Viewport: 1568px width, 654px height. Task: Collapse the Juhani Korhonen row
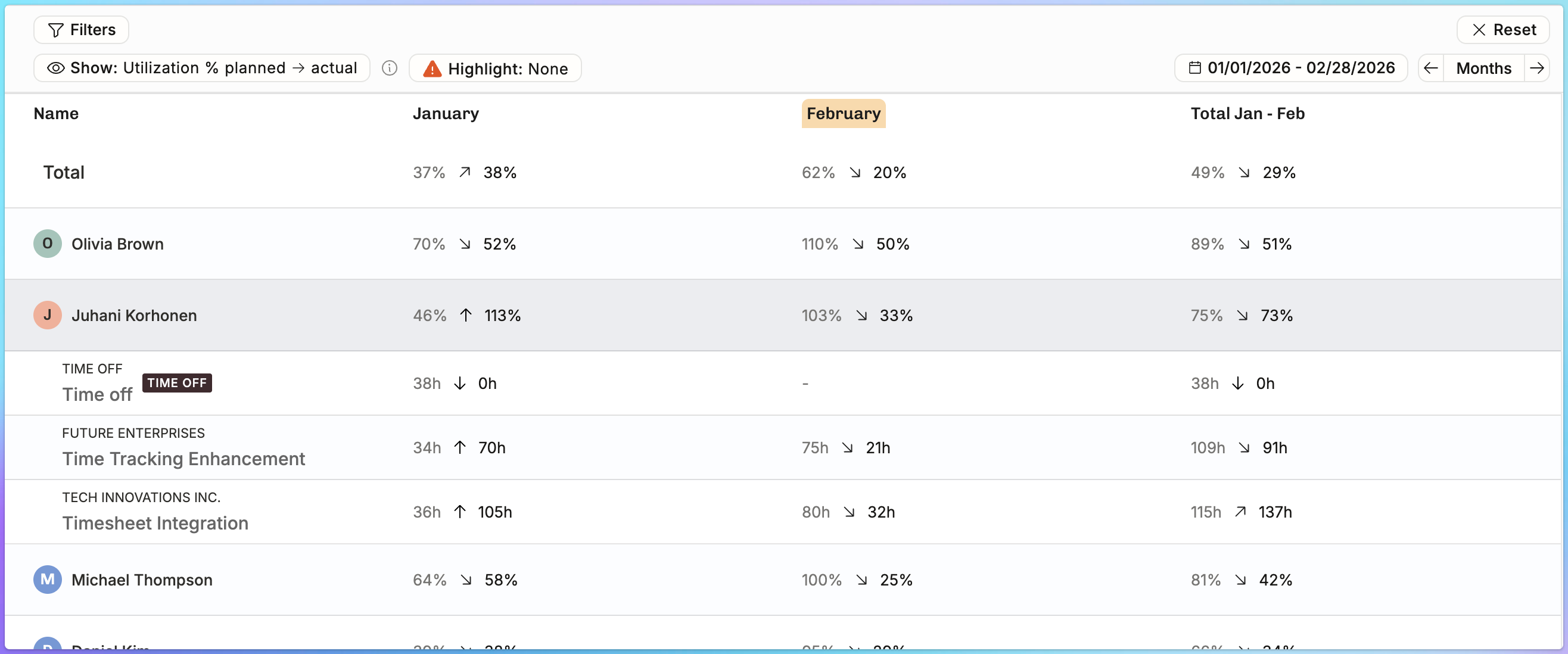783,315
